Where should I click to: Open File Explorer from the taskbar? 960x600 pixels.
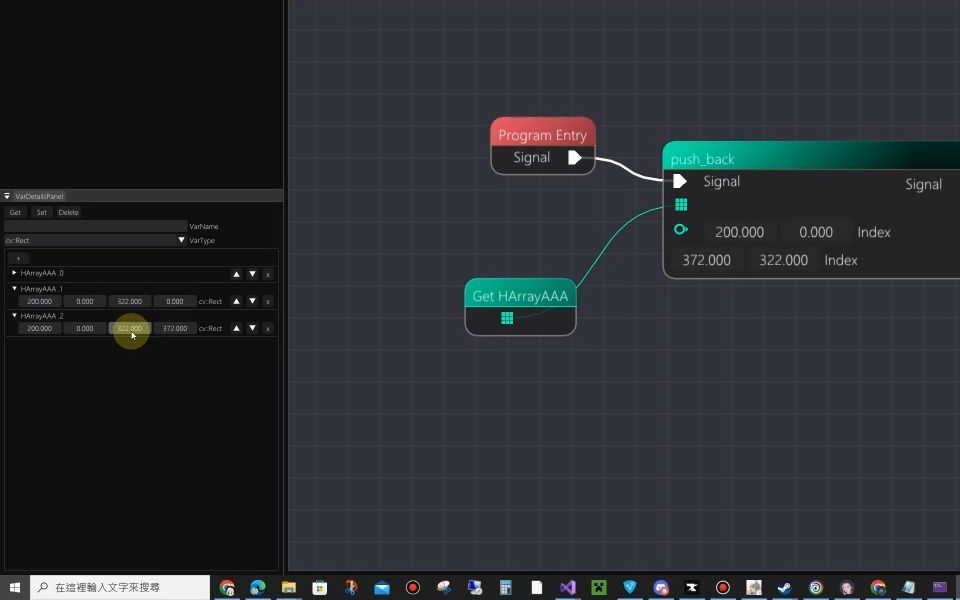coord(288,588)
